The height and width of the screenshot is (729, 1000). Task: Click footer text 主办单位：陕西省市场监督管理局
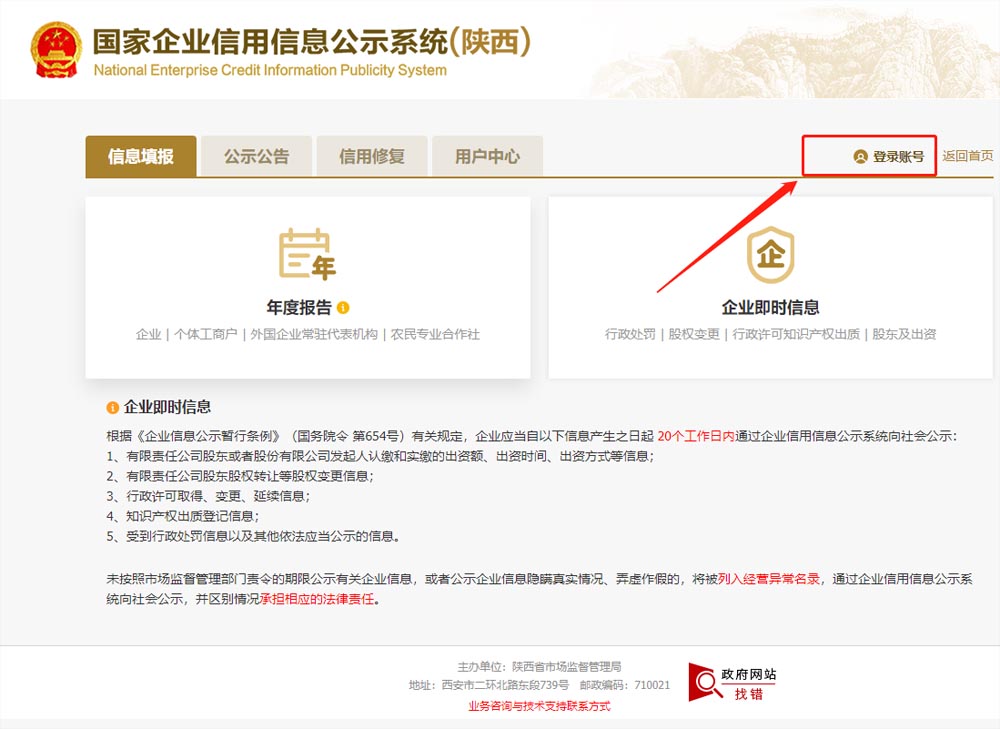click(539, 666)
